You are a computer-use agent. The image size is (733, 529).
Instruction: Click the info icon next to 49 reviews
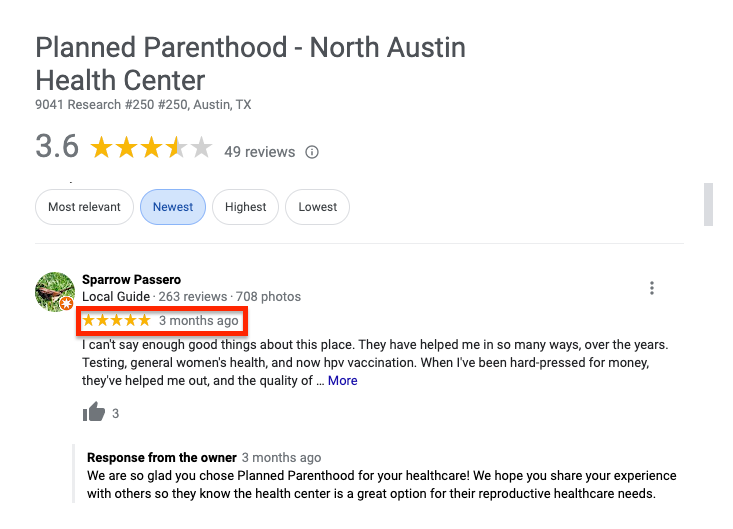pyautogui.click(x=312, y=152)
